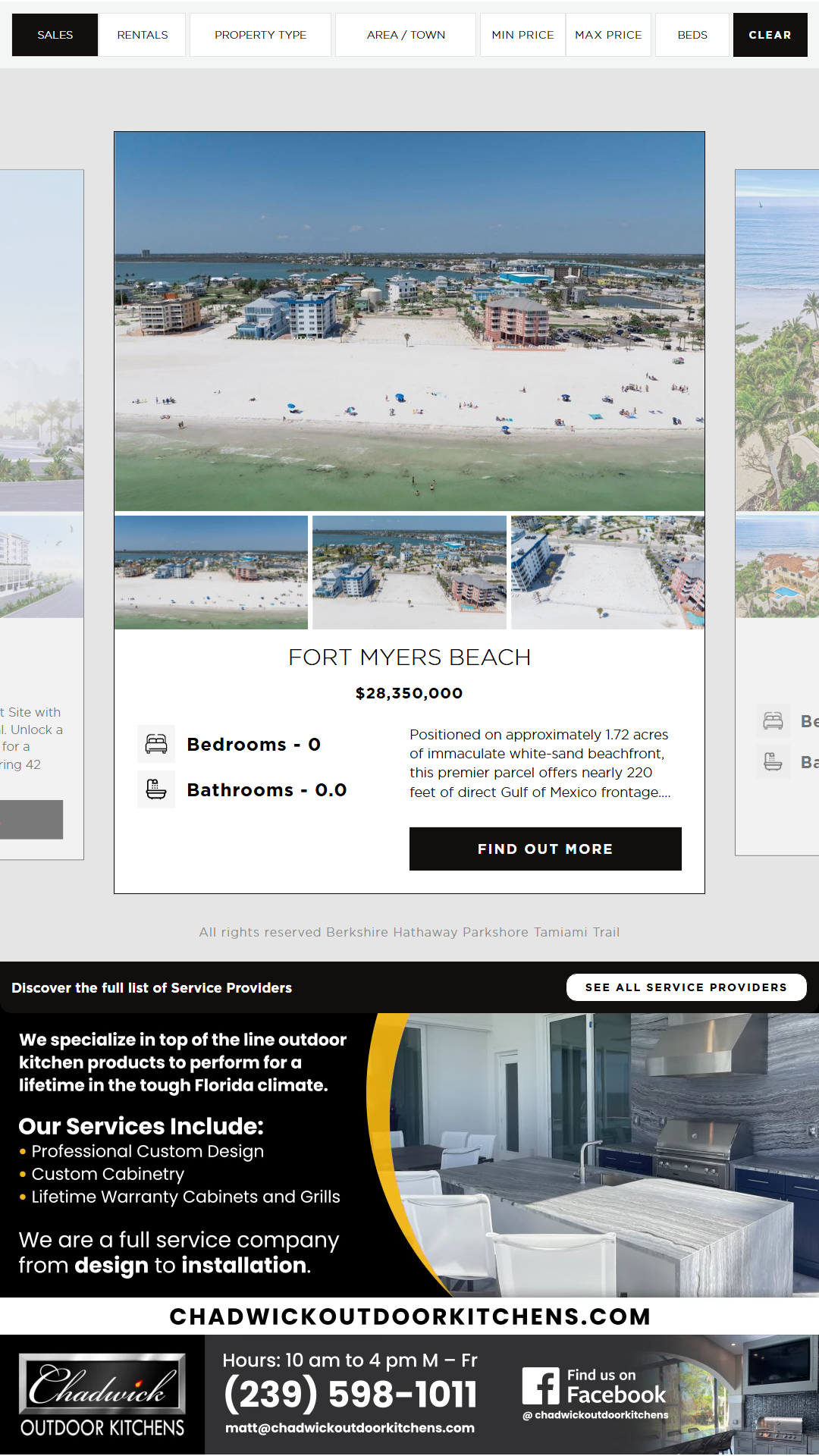Visit chadwickoutdoorkitchens.com website link

coord(409,1316)
